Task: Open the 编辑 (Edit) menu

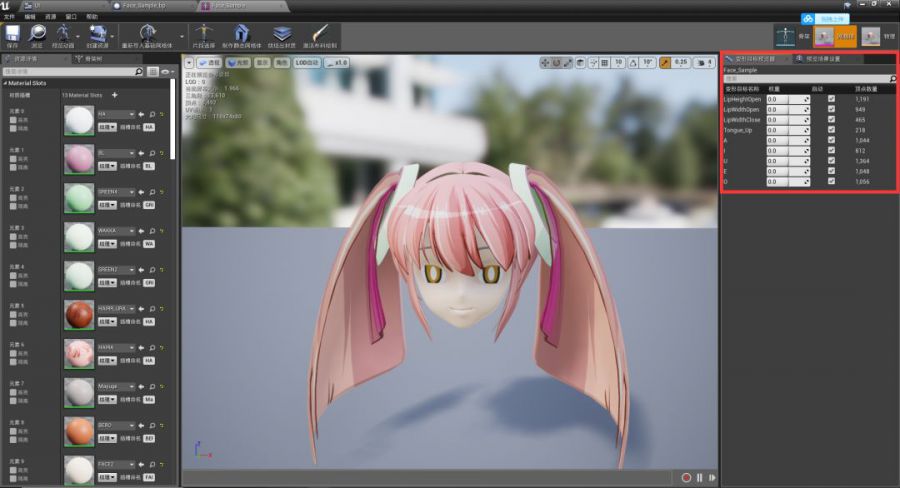Action: (x=30, y=17)
